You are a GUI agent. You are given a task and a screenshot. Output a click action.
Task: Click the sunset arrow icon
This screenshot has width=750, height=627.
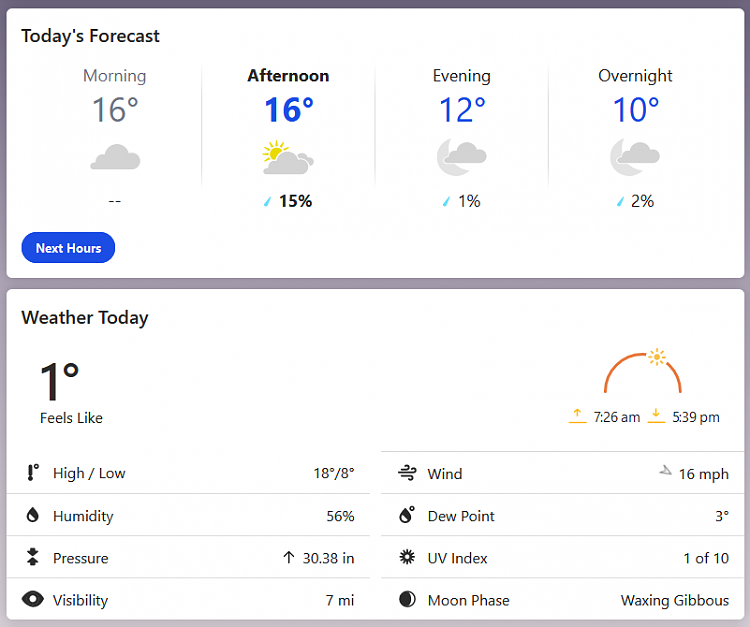tap(656, 416)
